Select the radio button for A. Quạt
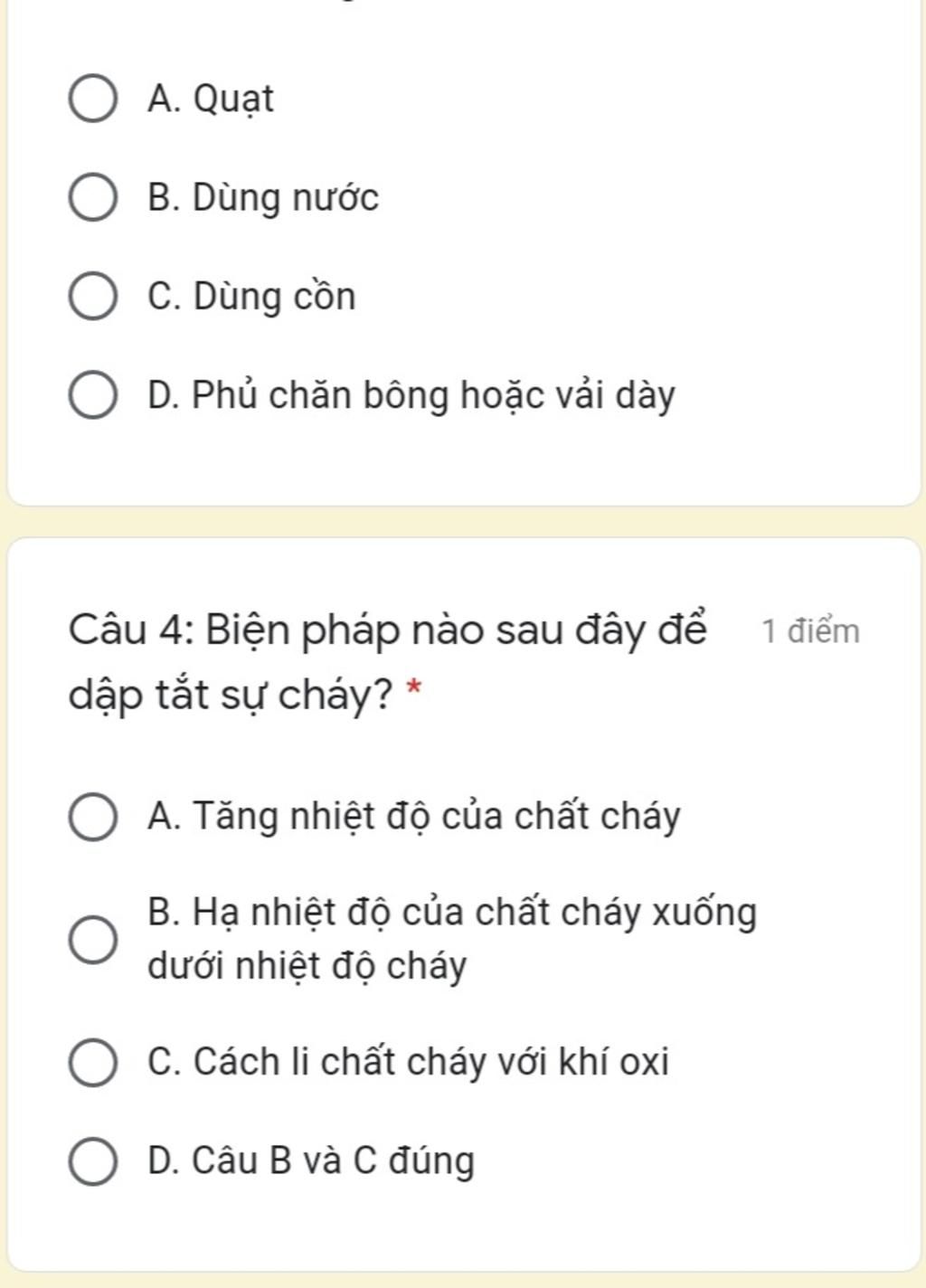The image size is (926, 1288). [x=92, y=99]
